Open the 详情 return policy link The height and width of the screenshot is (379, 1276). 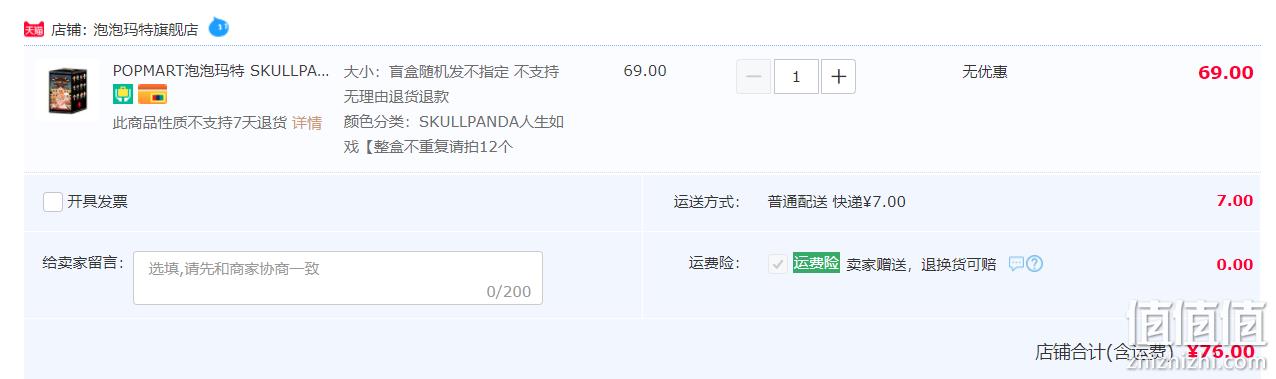click(x=307, y=123)
